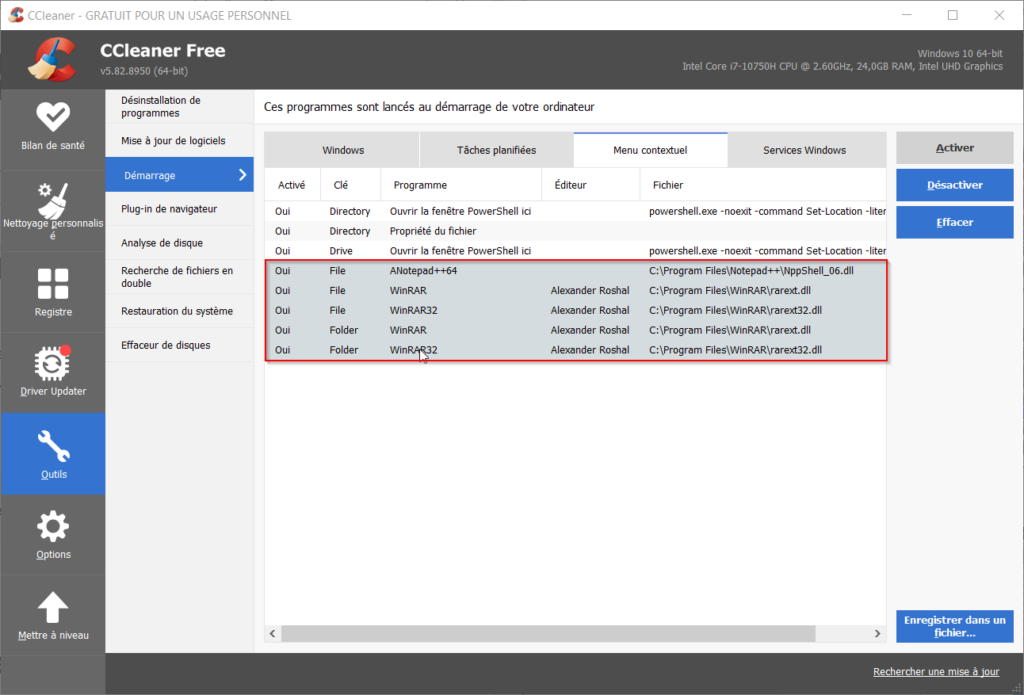The image size is (1024, 695).
Task: Sort by Fichier column header
Action: click(763, 185)
